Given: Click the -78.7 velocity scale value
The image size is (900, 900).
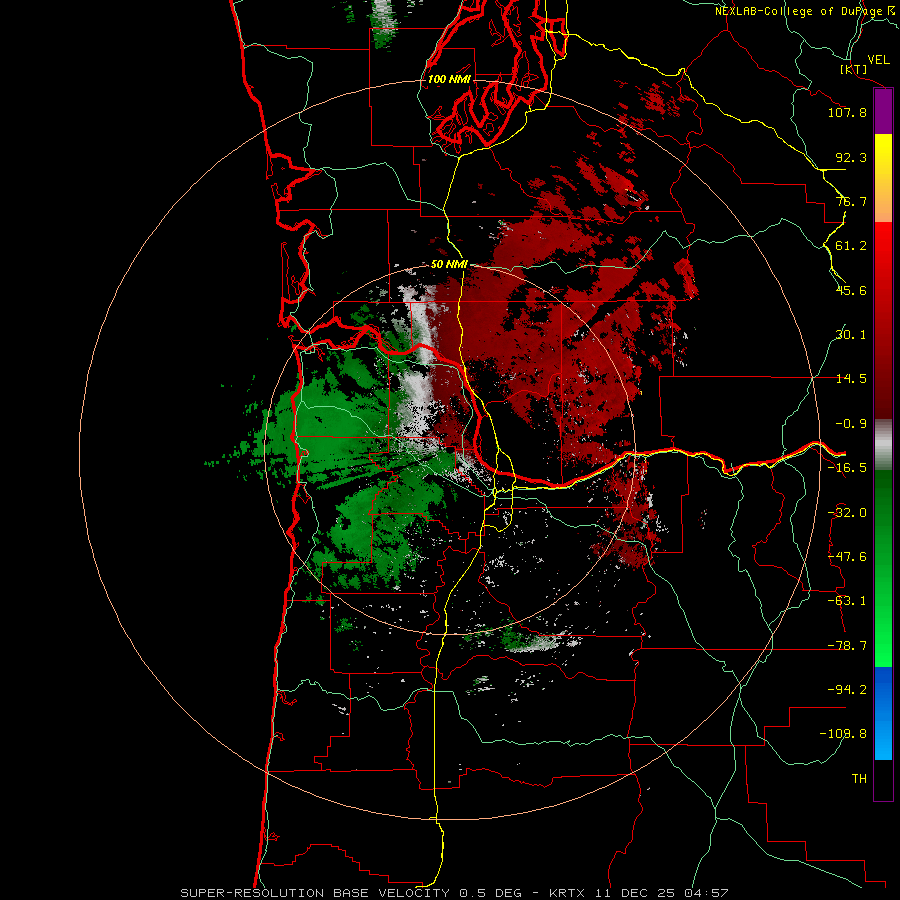Looking at the screenshot, I should tap(847, 646).
